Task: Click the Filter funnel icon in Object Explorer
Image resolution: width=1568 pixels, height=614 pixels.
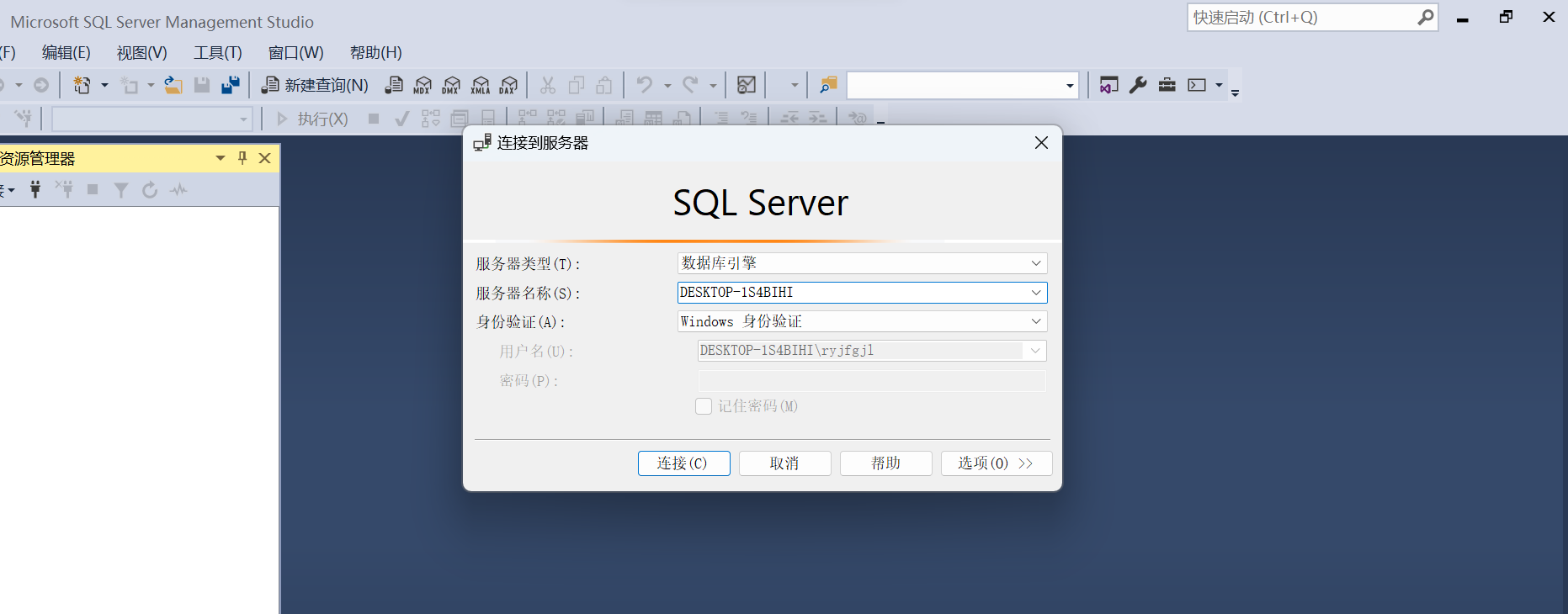Action: 121,189
